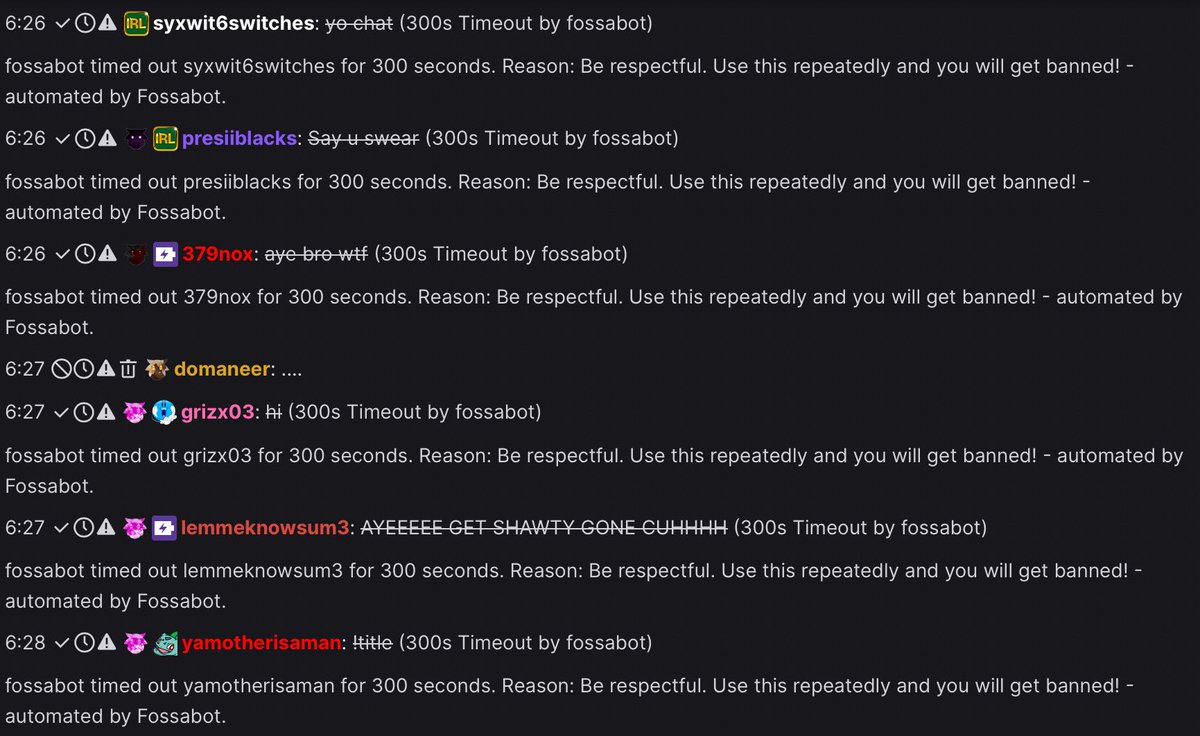Click the purple Turbo badge beside 379nox
This screenshot has height=736, width=1200.
[x=164, y=254]
